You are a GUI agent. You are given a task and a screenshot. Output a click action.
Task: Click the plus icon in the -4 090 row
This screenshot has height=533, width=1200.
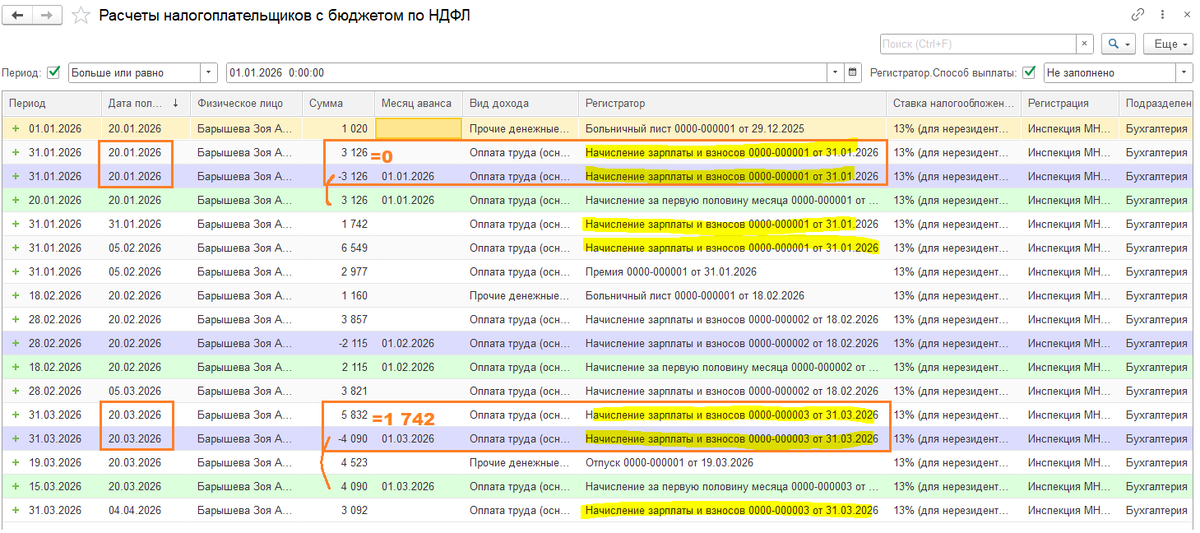click(15, 439)
